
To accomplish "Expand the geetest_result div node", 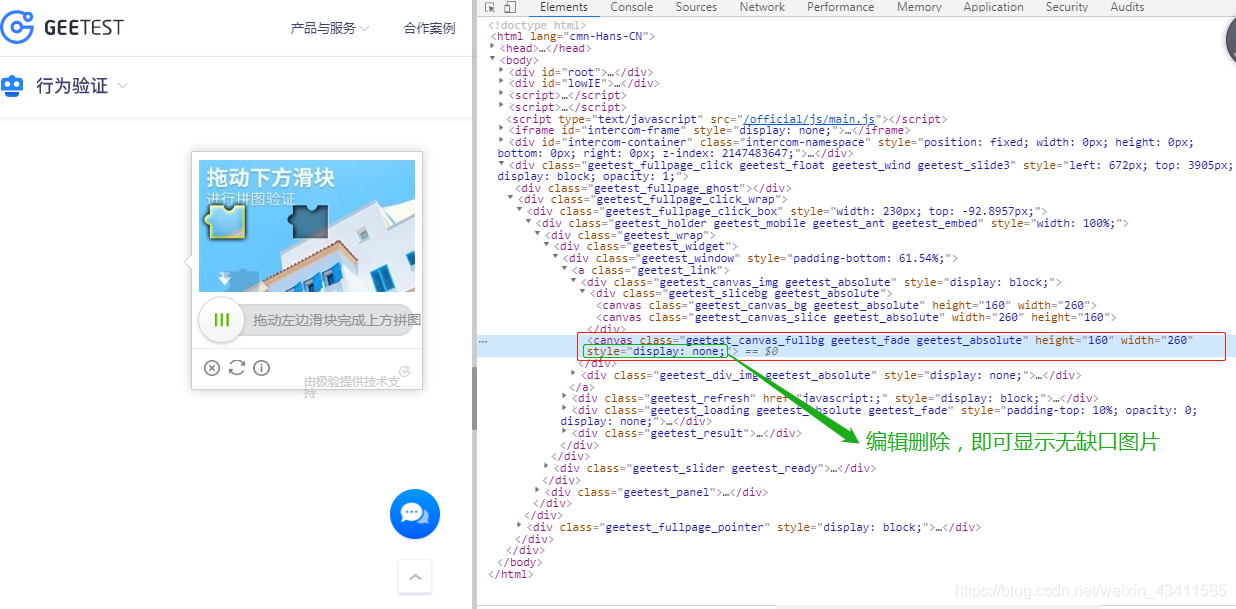I will click(565, 433).
